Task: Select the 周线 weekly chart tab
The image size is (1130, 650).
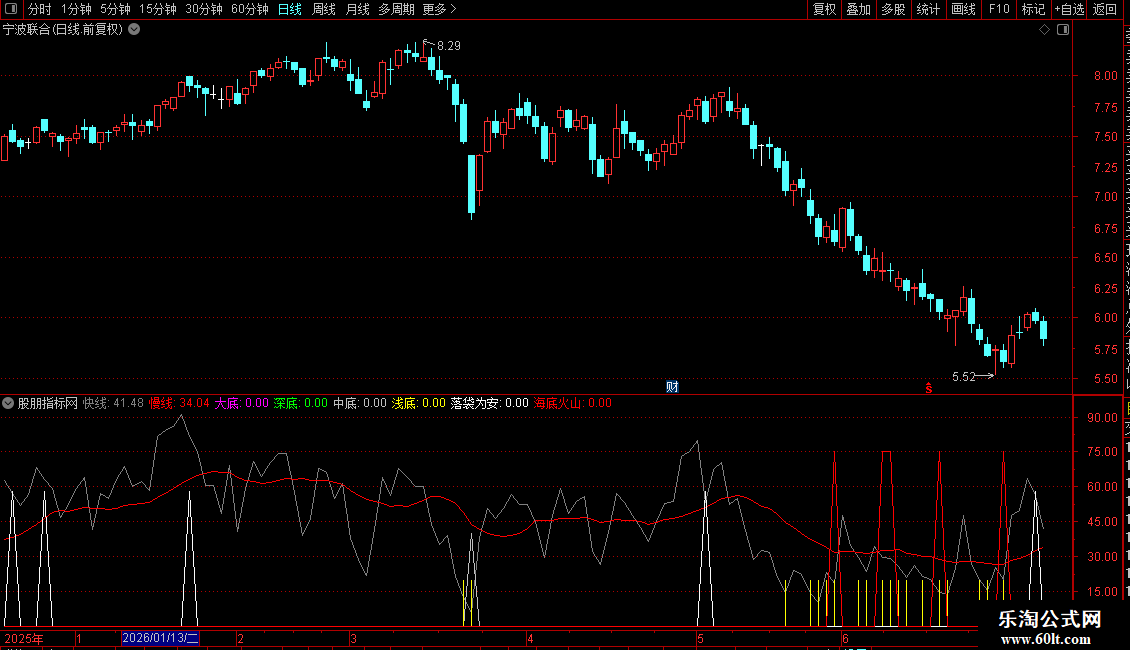Action: pos(324,9)
